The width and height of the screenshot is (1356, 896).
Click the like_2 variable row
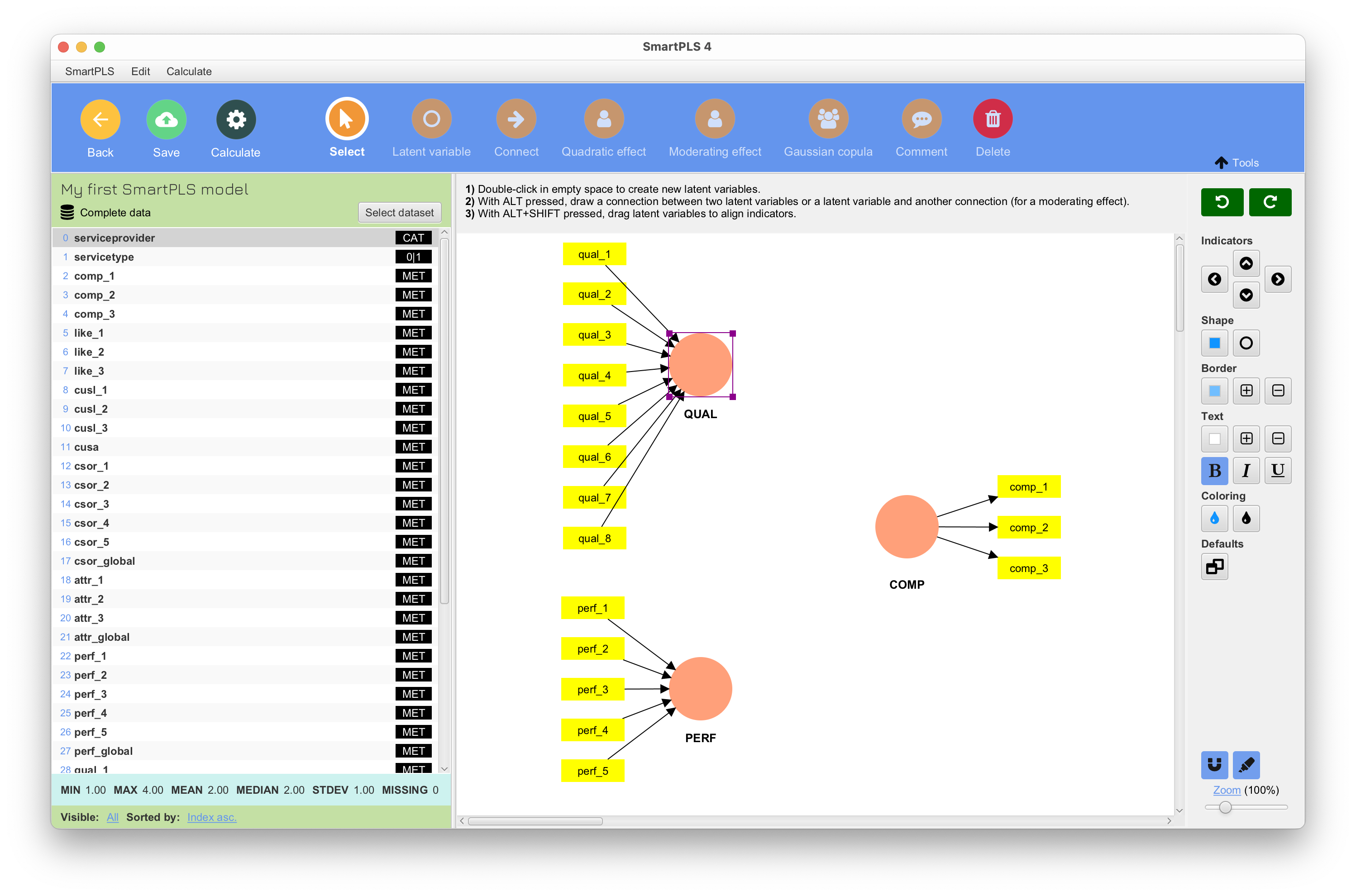pos(246,352)
